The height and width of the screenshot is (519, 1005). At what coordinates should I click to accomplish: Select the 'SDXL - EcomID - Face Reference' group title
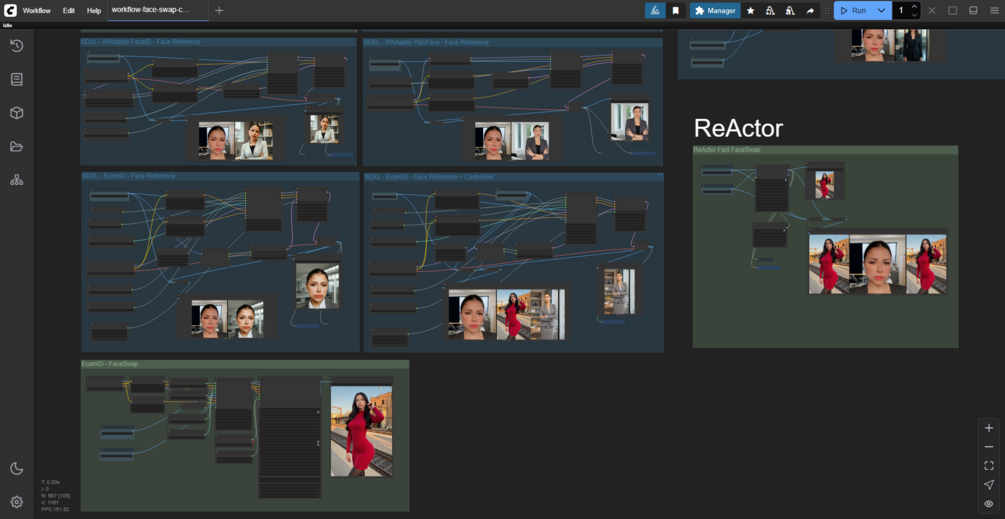click(x=128, y=176)
